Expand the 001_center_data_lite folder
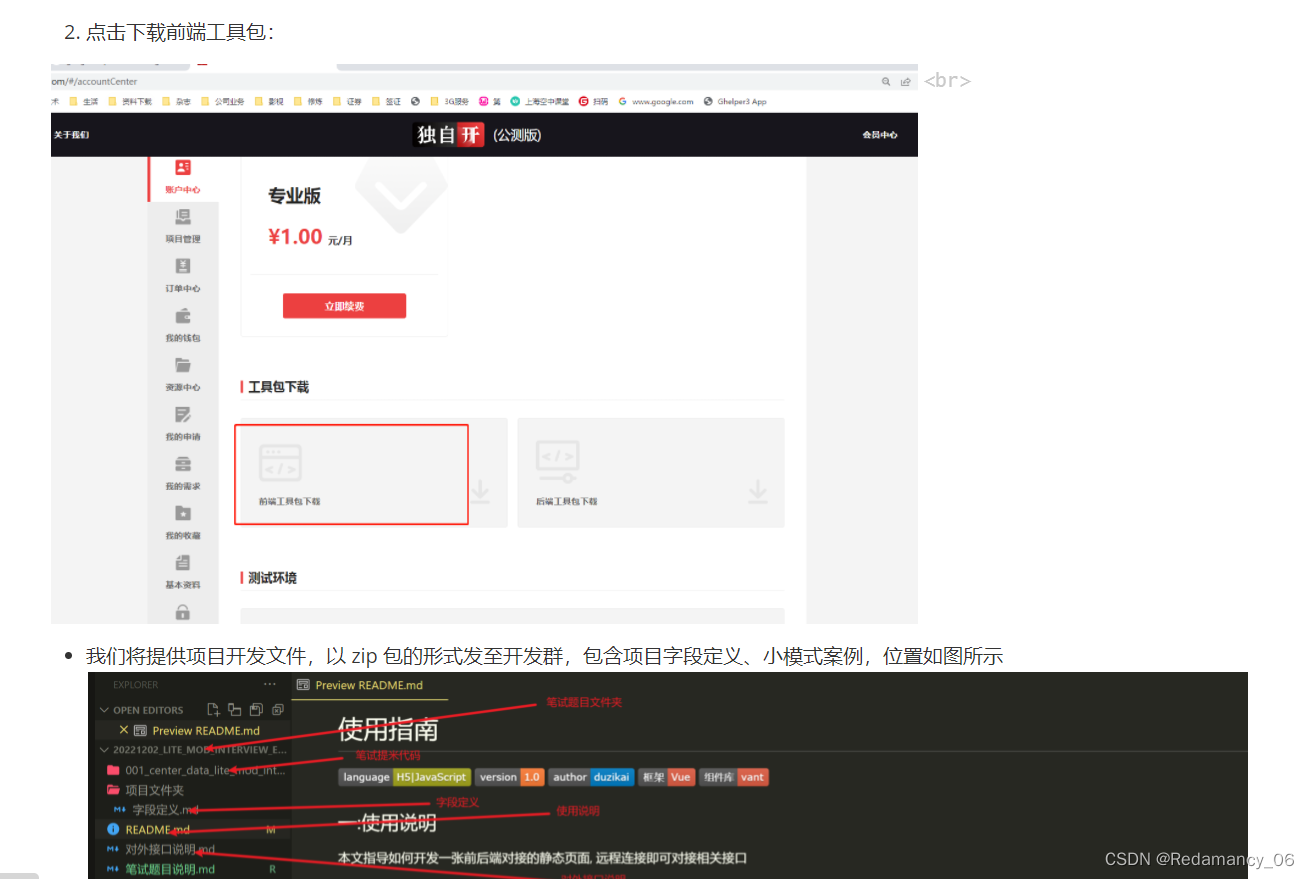Viewport: 1309px width, 879px height. [x=196, y=770]
